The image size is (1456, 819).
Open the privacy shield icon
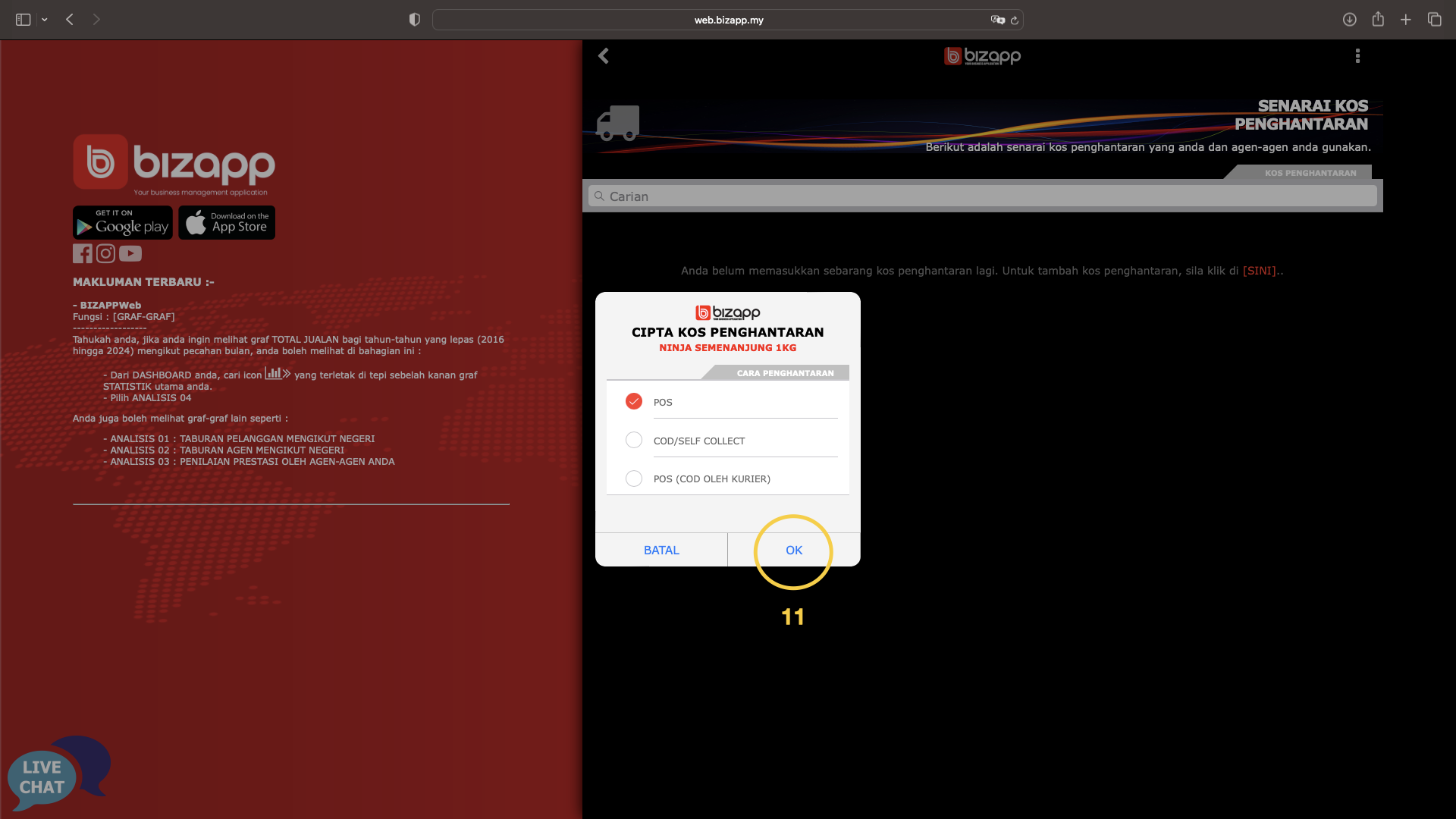(x=414, y=20)
